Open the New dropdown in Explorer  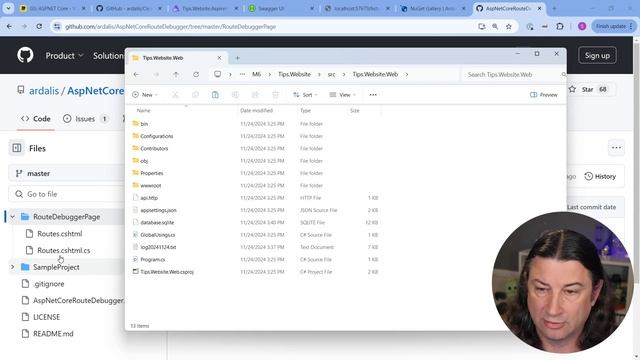[145, 95]
